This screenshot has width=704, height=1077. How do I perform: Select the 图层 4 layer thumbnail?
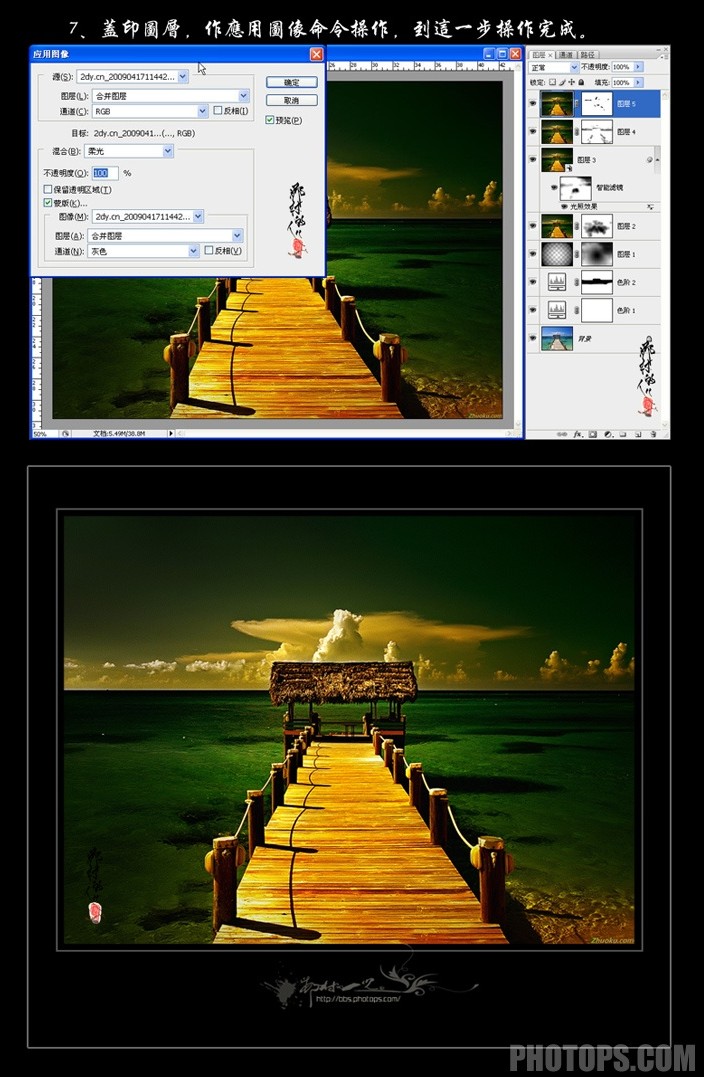(x=557, y=132)
